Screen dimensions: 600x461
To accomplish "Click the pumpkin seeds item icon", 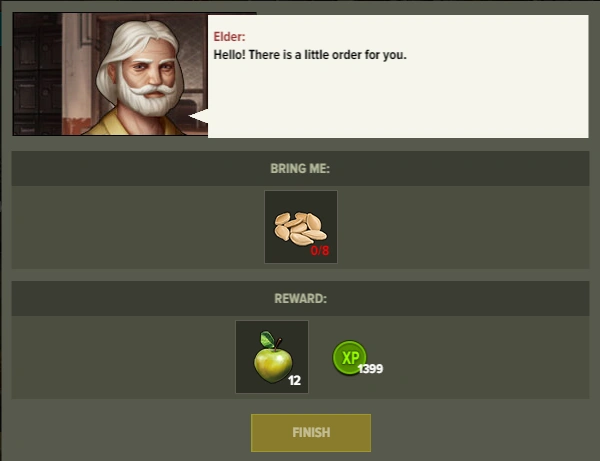I will coord(301,227).
